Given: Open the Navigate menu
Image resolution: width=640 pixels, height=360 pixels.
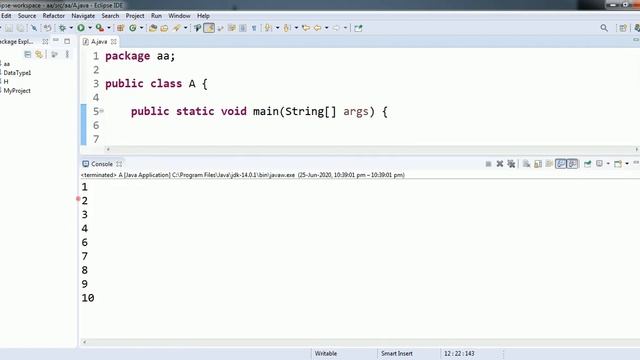Looking at the screenshot, I should pos(83,16).
